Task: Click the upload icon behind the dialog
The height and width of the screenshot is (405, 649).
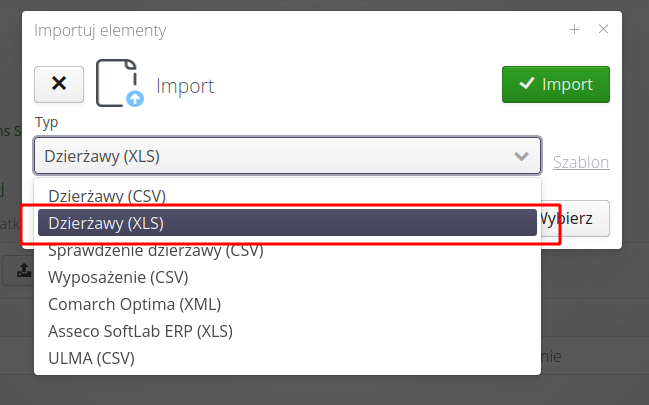Action: click(x=23, y=270)
